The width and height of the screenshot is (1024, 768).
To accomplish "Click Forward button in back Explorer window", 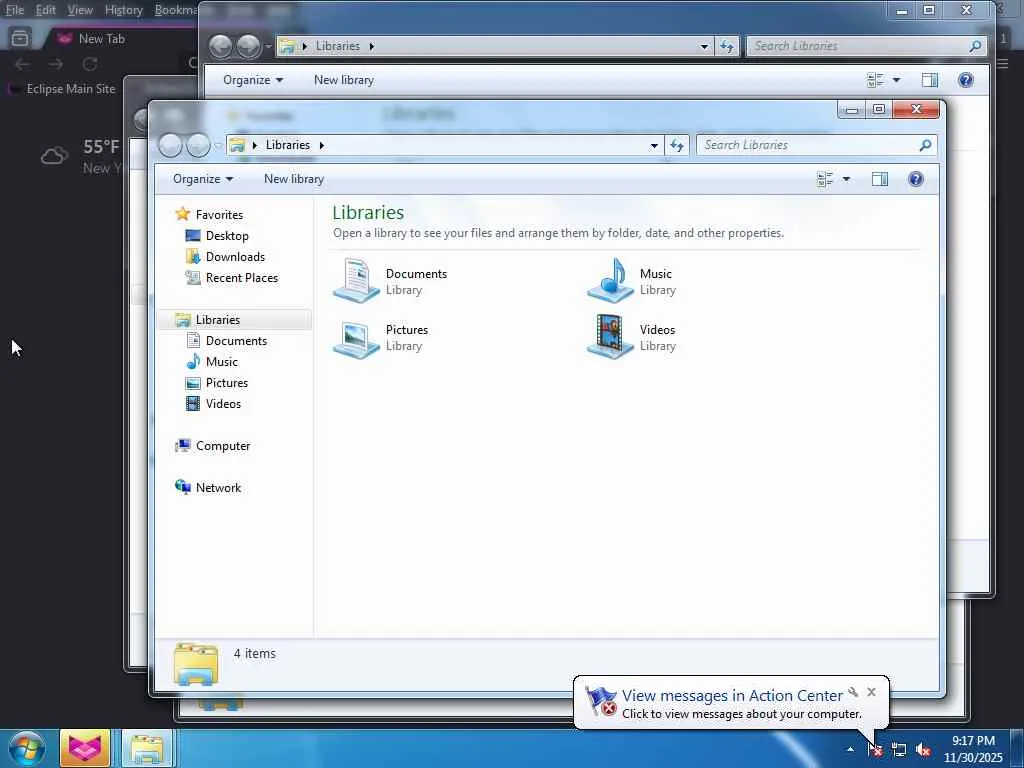I will click(248, 46).
